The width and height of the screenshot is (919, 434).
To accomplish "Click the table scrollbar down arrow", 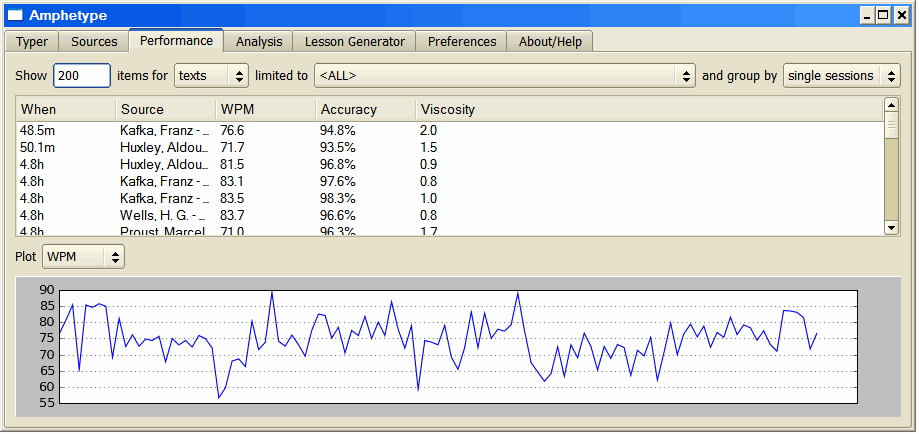I will coord(891,228).
